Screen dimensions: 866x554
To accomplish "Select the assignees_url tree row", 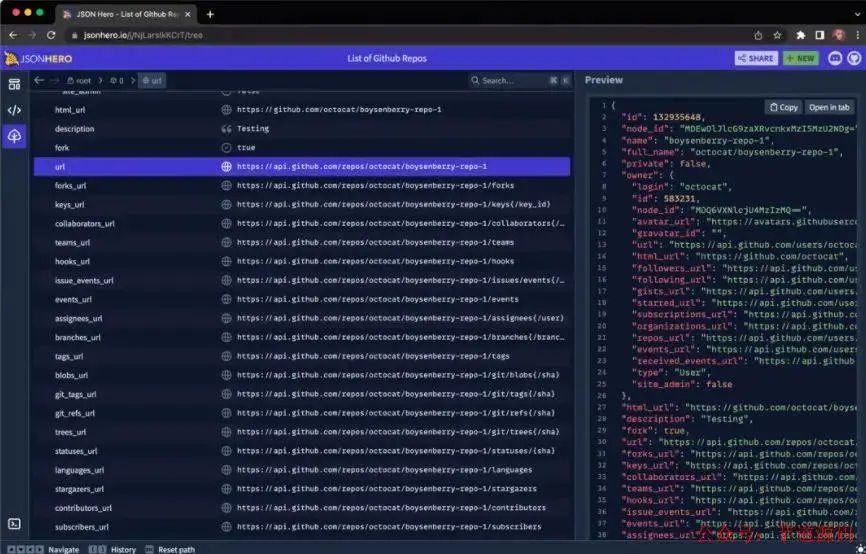I will (x=302, y=318).
